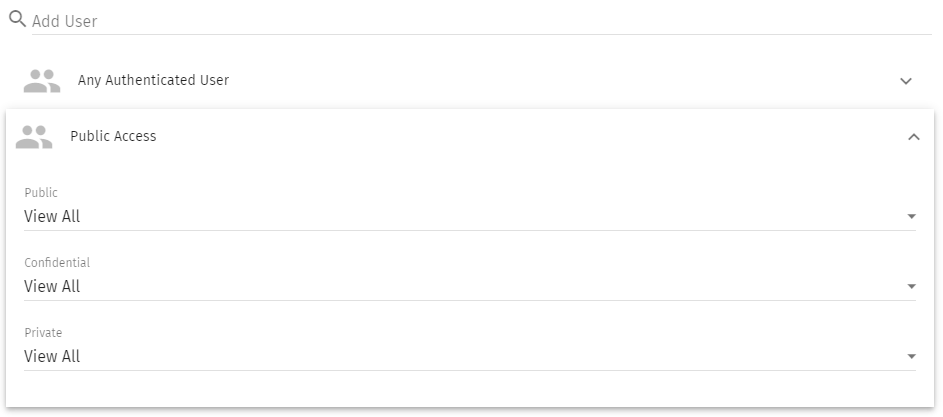Click middle of the Confidential select field
Image resolution: width=943 pixels, height=417 pixels.
470,286
